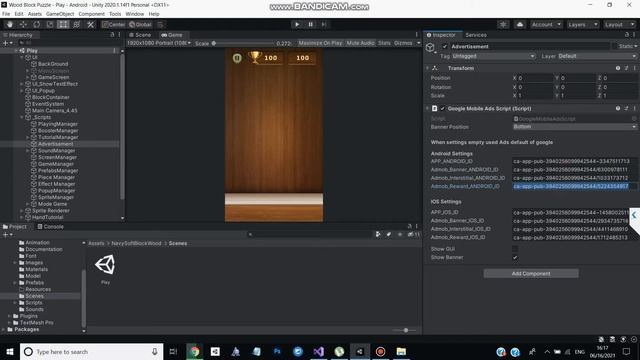Click the NavySoftBlockWood breadcrumb
The height and width of the screenshot is (360, 640).
coord(136,243)
